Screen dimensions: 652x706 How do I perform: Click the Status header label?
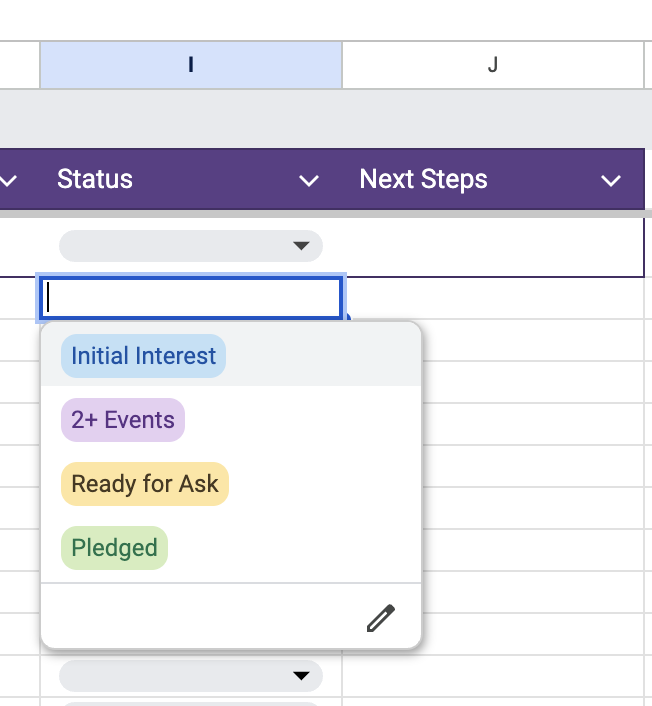95,180
